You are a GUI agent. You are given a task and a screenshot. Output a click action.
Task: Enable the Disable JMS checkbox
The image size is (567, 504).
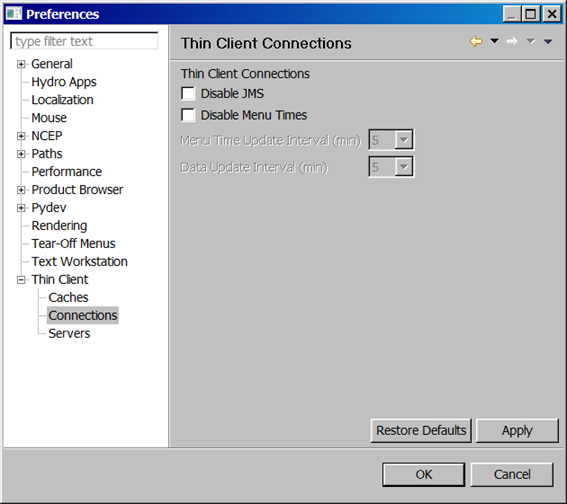tap(188, 94)
